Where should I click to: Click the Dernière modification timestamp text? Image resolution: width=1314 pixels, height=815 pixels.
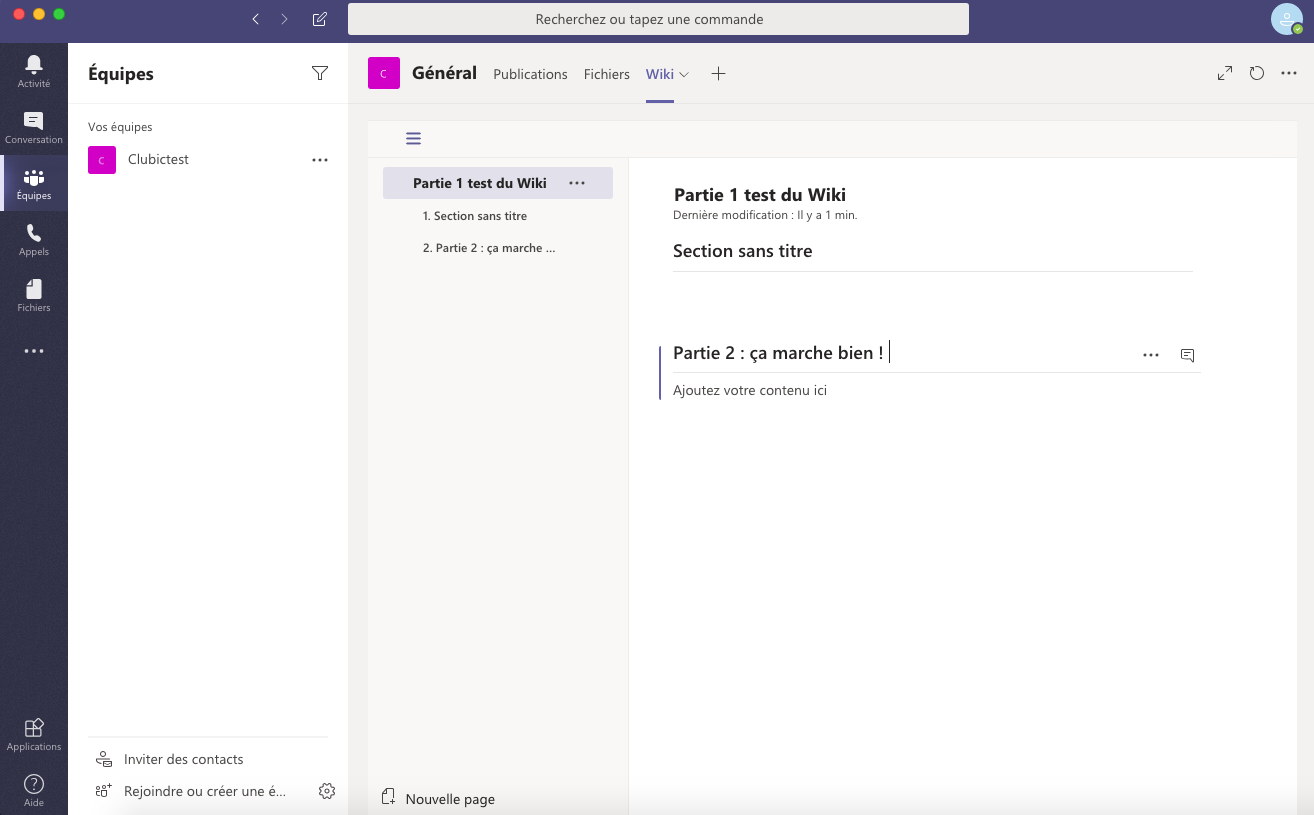[x=766, y=215]
